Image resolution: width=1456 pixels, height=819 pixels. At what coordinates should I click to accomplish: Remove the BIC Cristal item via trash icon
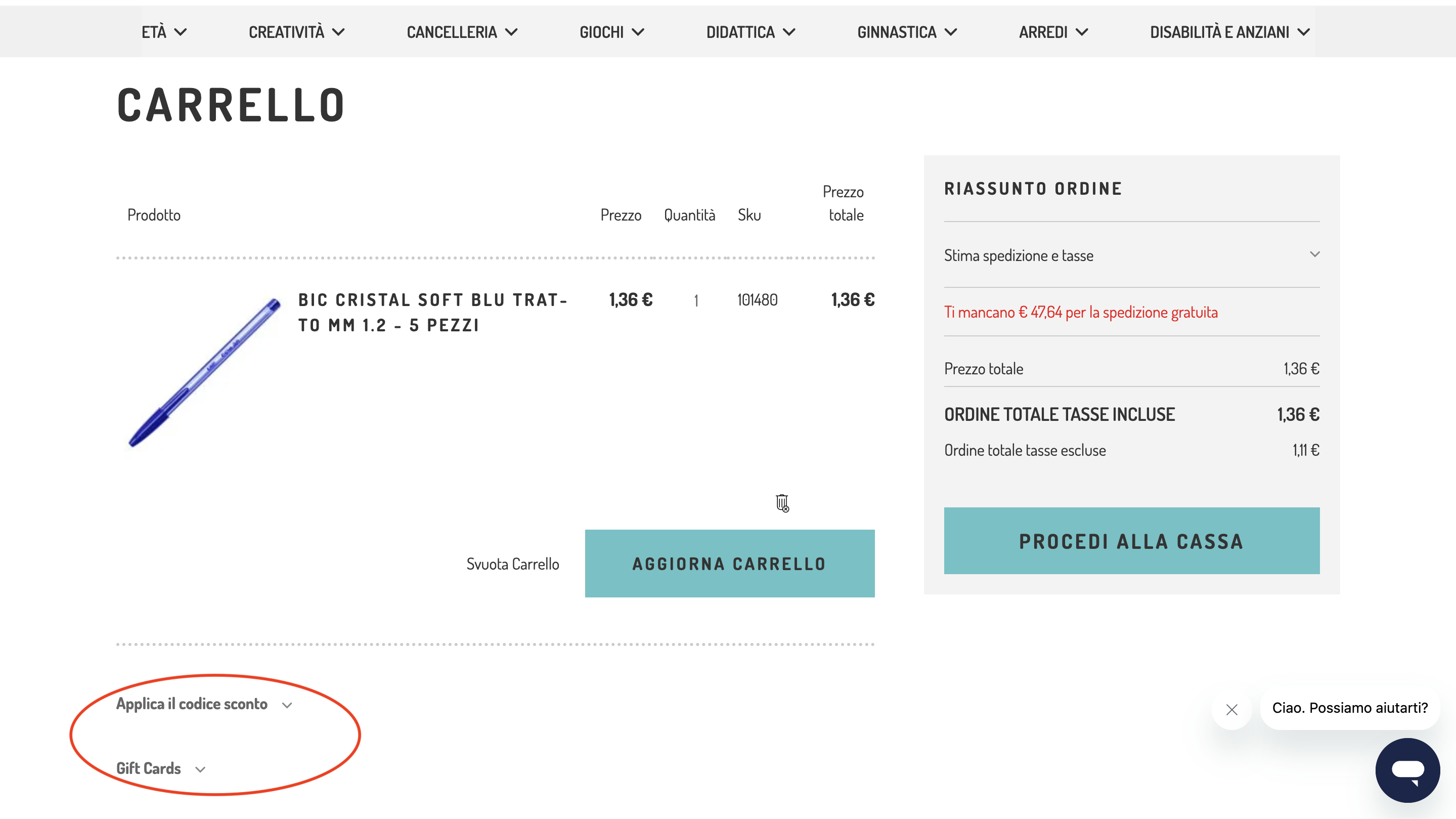coord(782,502)
